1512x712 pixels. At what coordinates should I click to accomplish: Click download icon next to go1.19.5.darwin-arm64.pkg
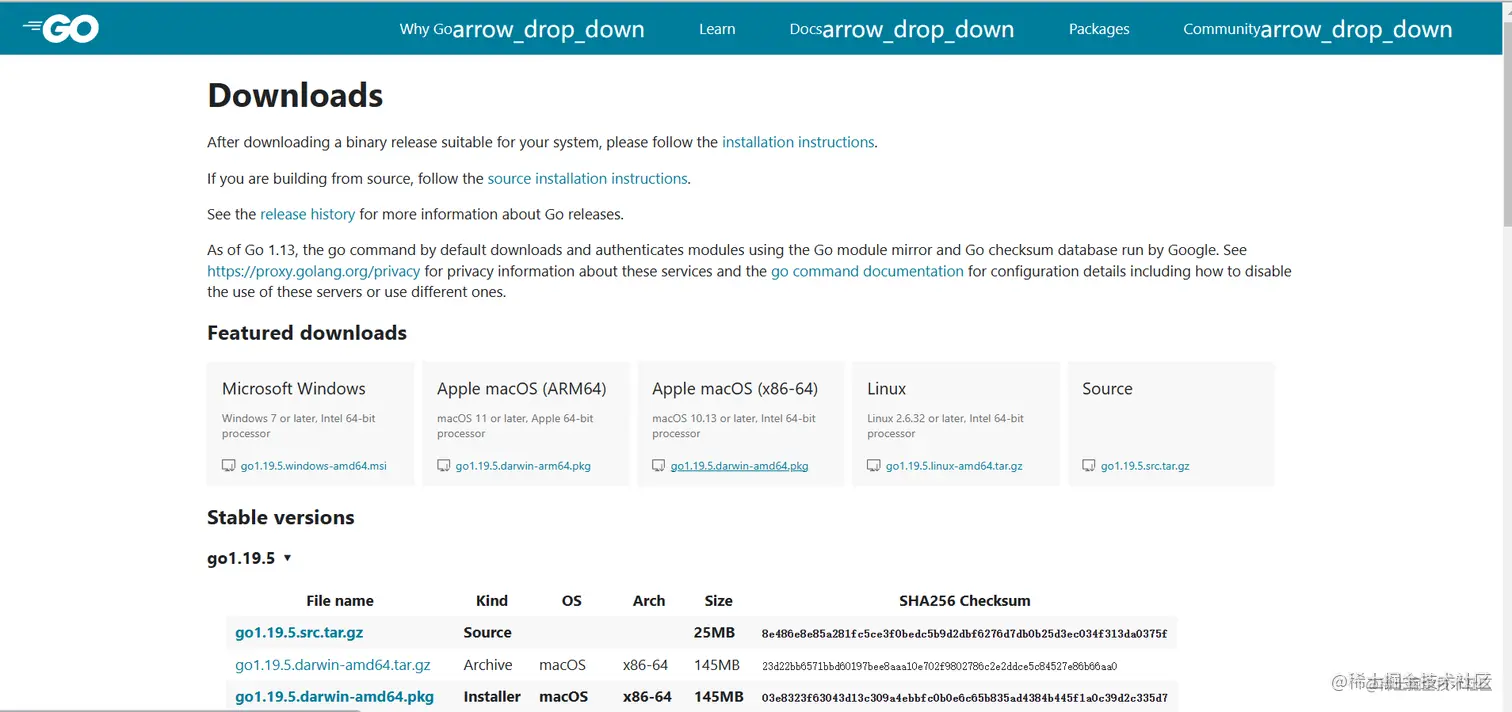click(x=444, y=466)
